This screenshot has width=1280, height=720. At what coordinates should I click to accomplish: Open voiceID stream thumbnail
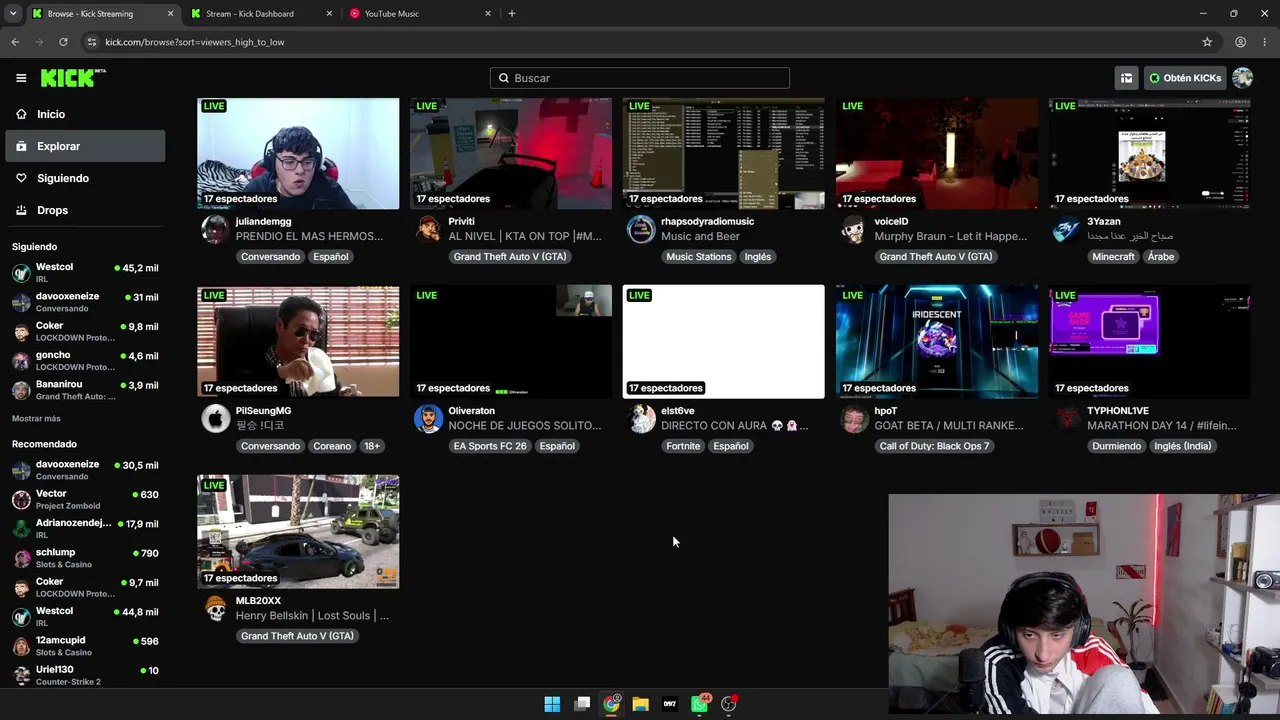[937, 153]
